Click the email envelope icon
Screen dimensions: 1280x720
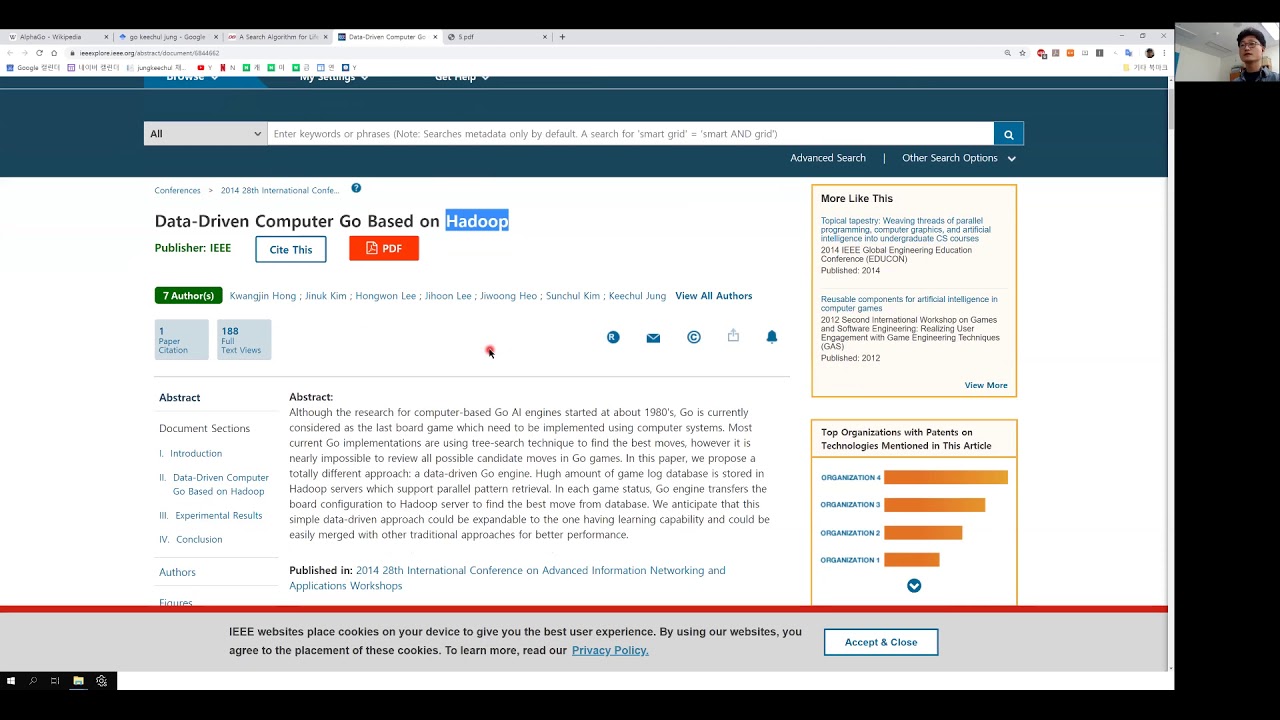pos(653,338)
